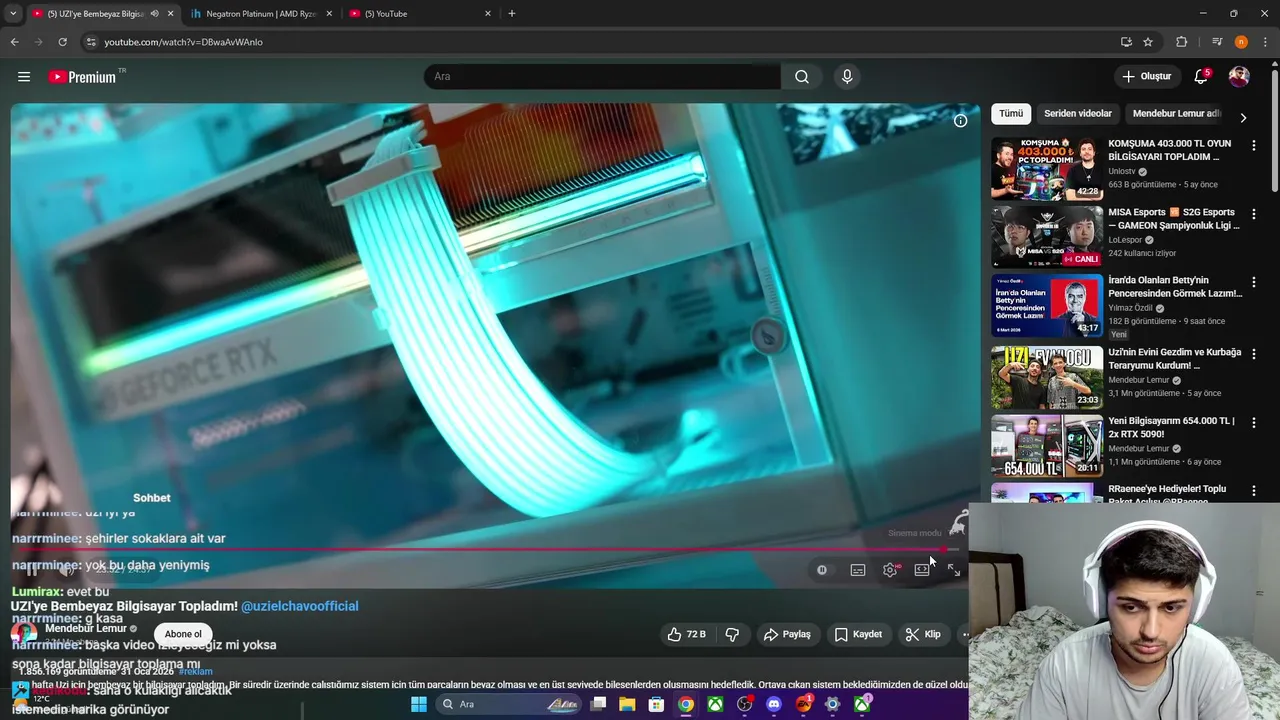Open the Chrome three-dot menu
Viewport: 1280px width, 720px height.
click(1264, 42)
